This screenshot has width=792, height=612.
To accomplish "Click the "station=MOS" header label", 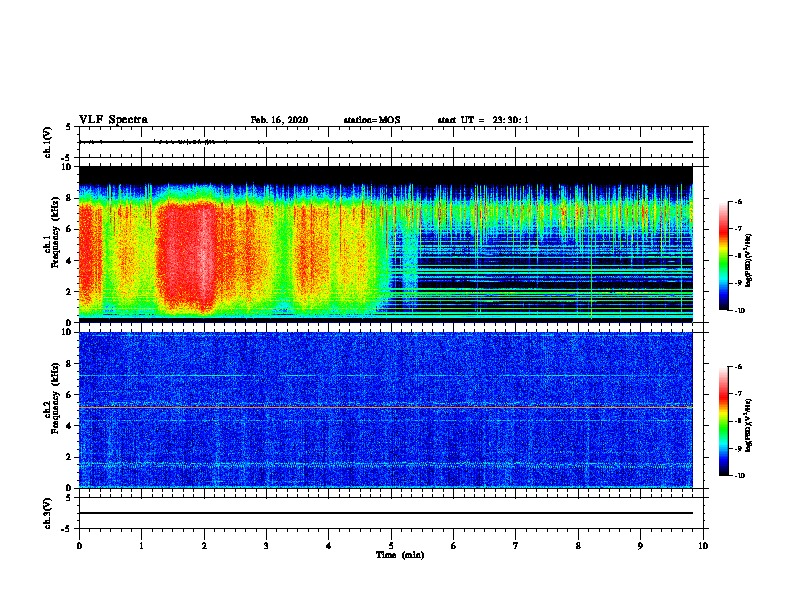I will click(372, 120).
